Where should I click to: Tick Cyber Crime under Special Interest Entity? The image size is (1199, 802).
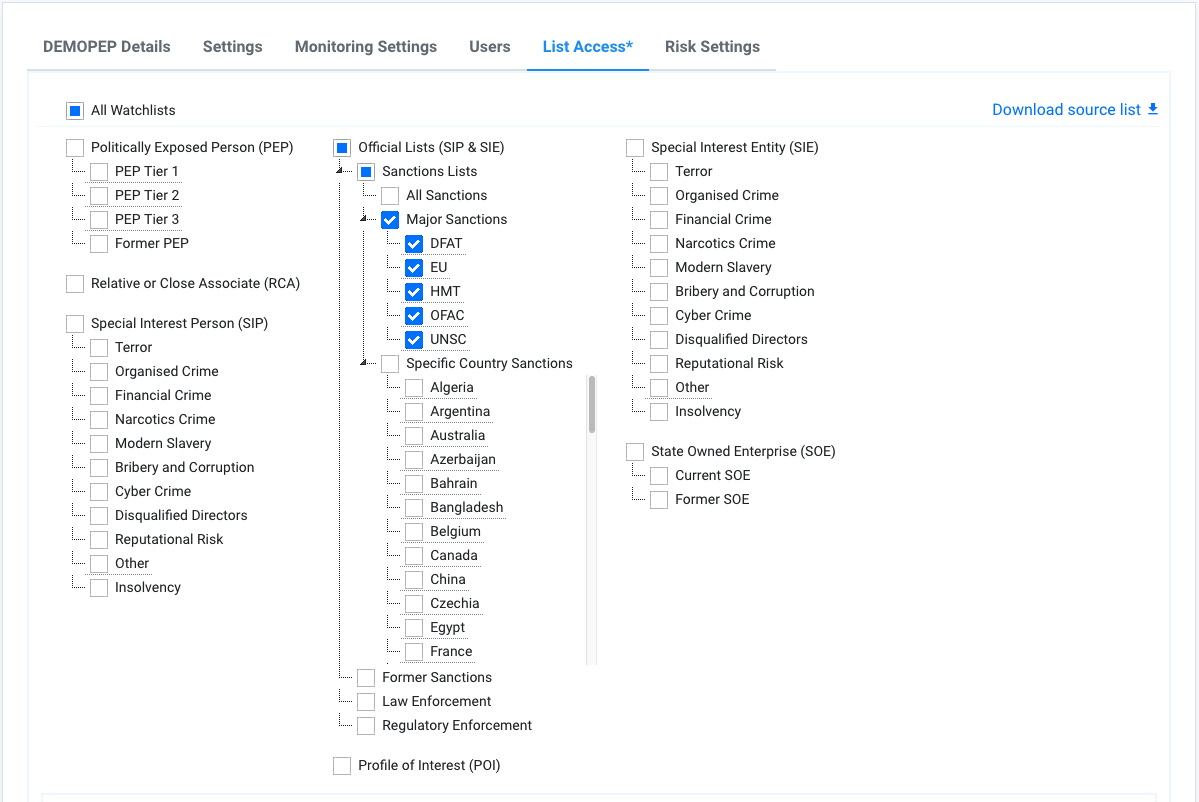(x=659, y=316)
